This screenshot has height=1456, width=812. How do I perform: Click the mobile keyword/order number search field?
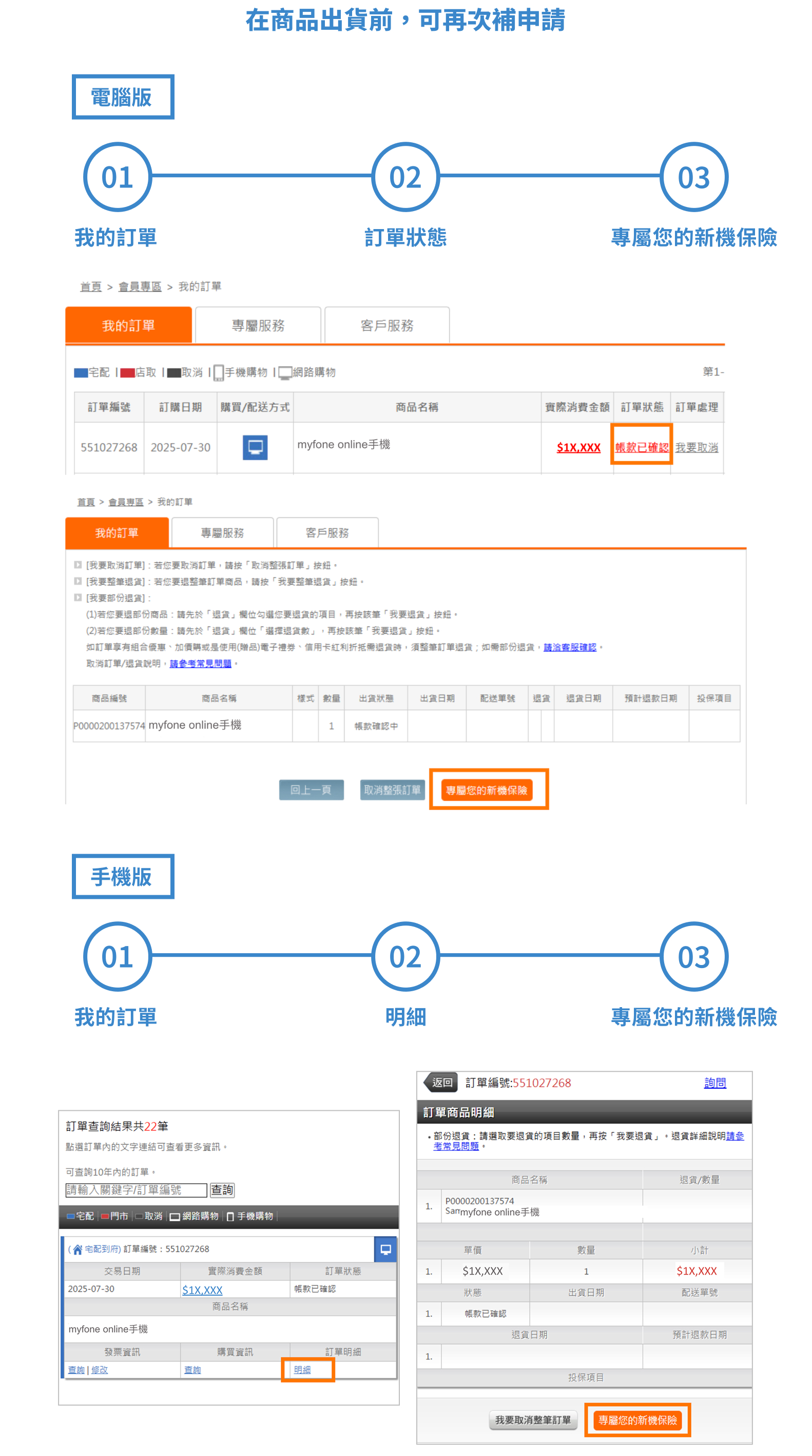pyautogui.click(x=136, y=1190)
